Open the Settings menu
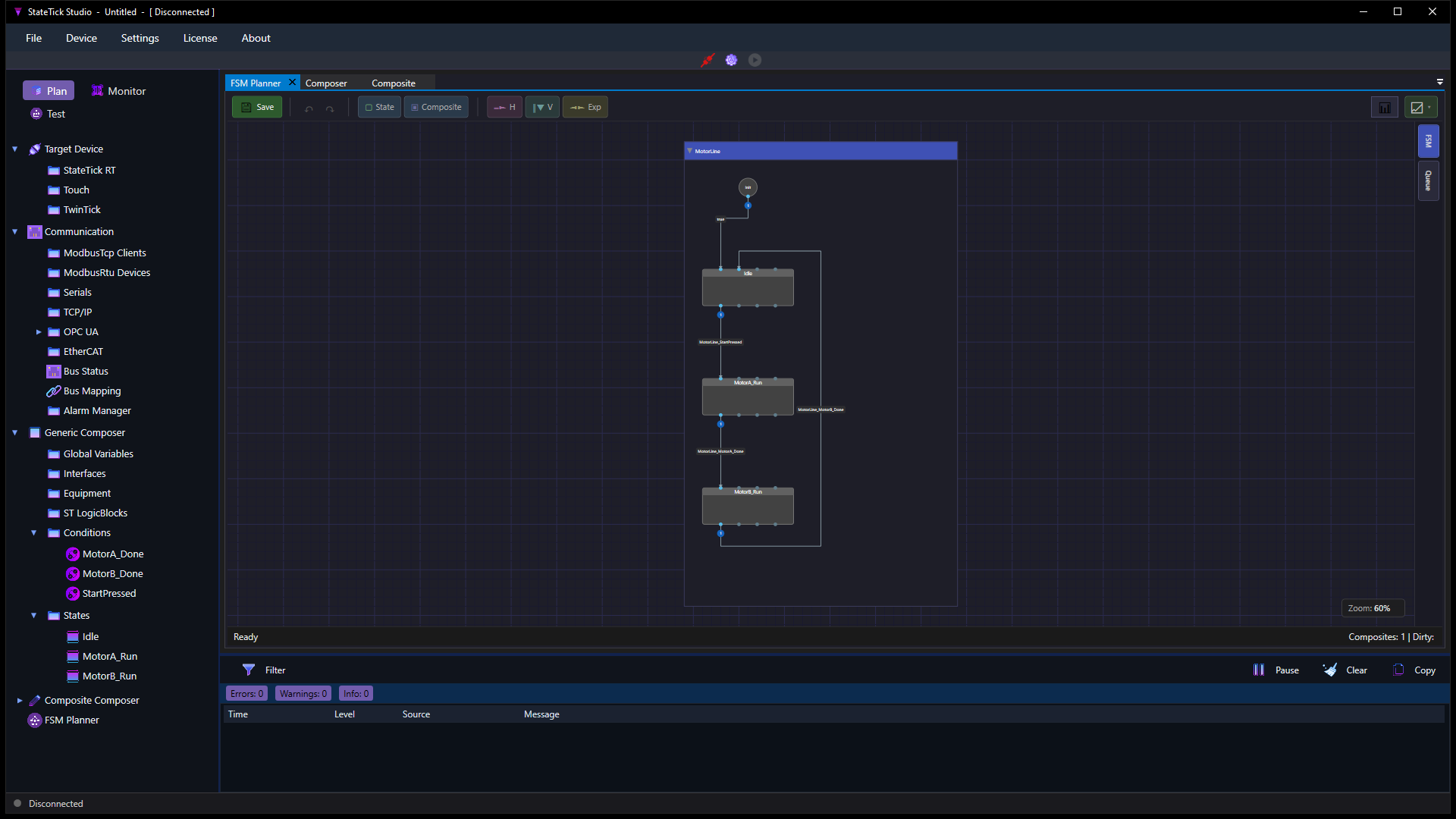The image size is (1456, 819). pyautogui.click(x=140, y=38)
